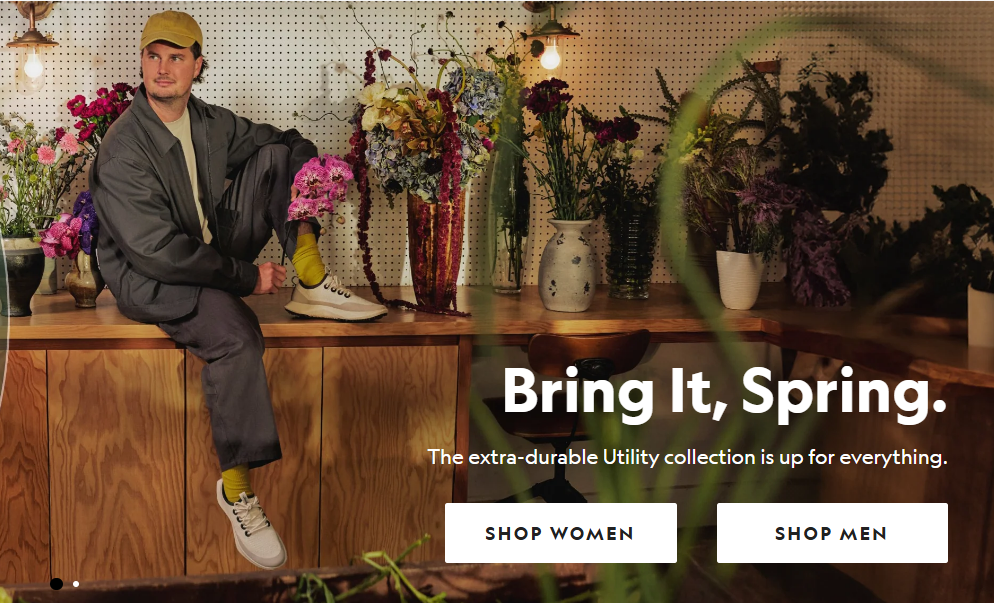Click the hanging light bulb at top left
This screenshot has width=994, height=603.
coord(33,64)
